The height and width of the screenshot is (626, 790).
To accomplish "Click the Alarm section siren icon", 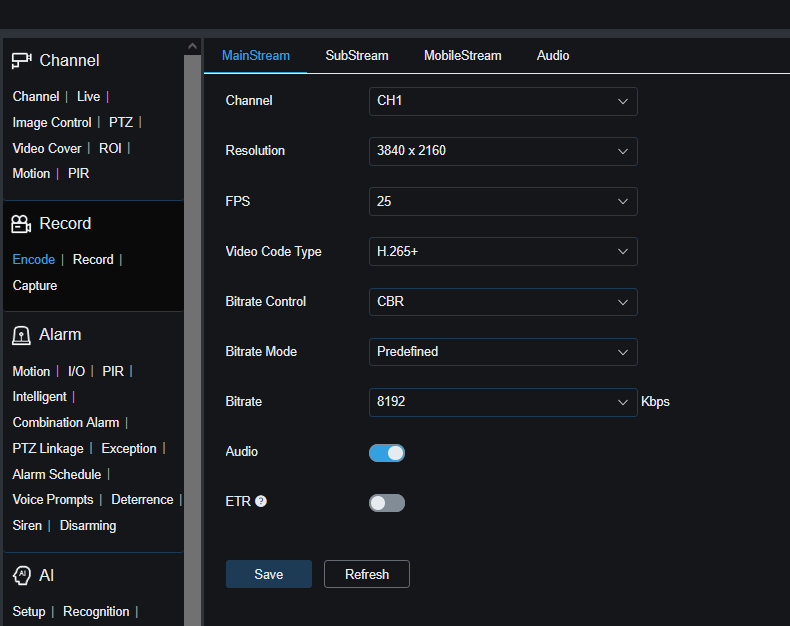I will pos(22,335).
